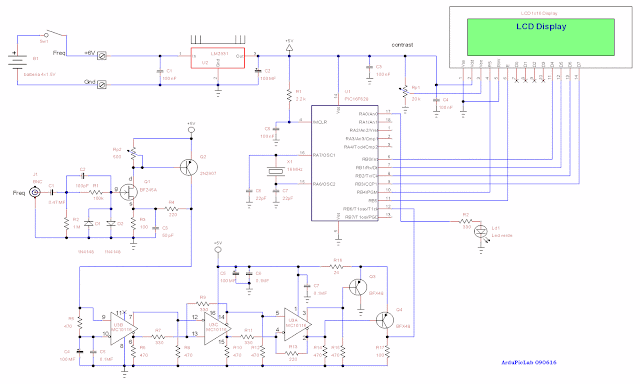Click the +6V input terminal
Image resolution: width=640 pixels, height=384 pixels.
click(102, 55)
